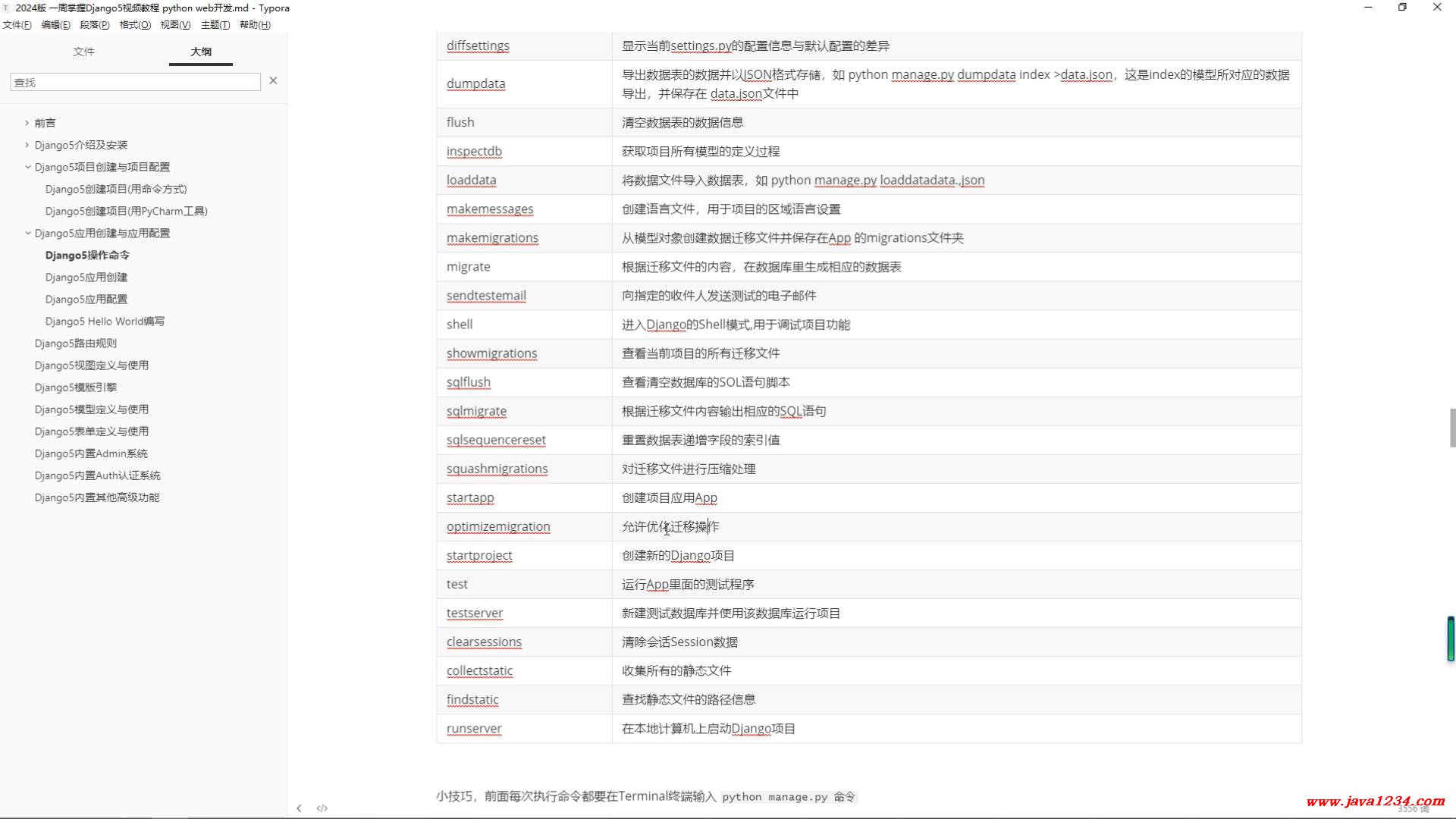Switch to the 大纲 sidebar tab
The width and height of the screenshot is (1456, 819).
click(201, 52)
